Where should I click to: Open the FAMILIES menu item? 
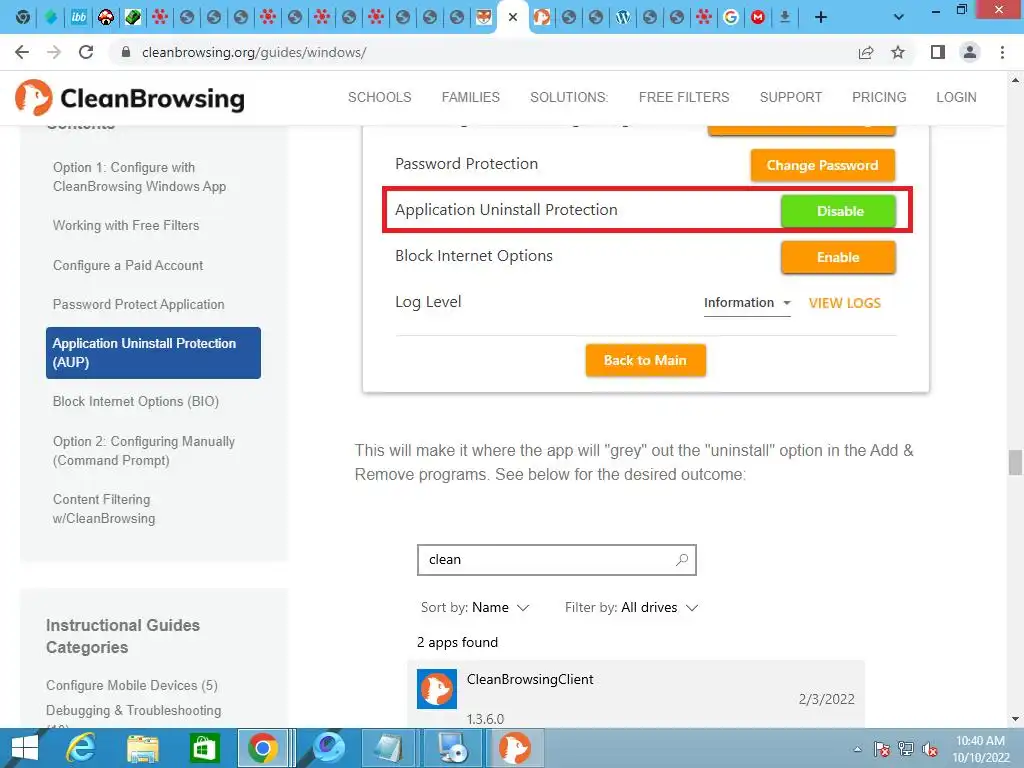pos(470,97)
